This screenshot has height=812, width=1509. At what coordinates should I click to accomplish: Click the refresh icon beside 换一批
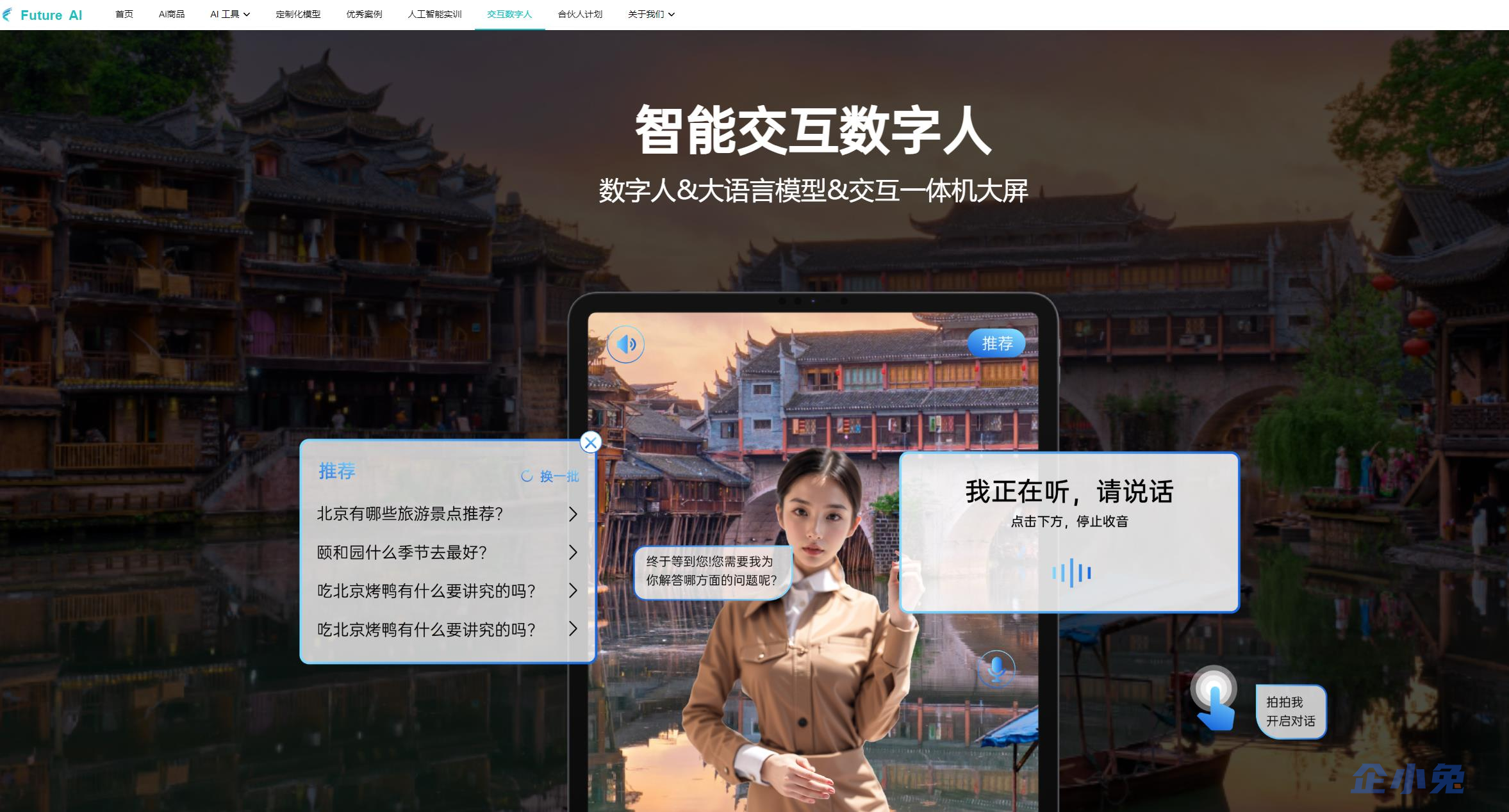click(x=527, y=476)
